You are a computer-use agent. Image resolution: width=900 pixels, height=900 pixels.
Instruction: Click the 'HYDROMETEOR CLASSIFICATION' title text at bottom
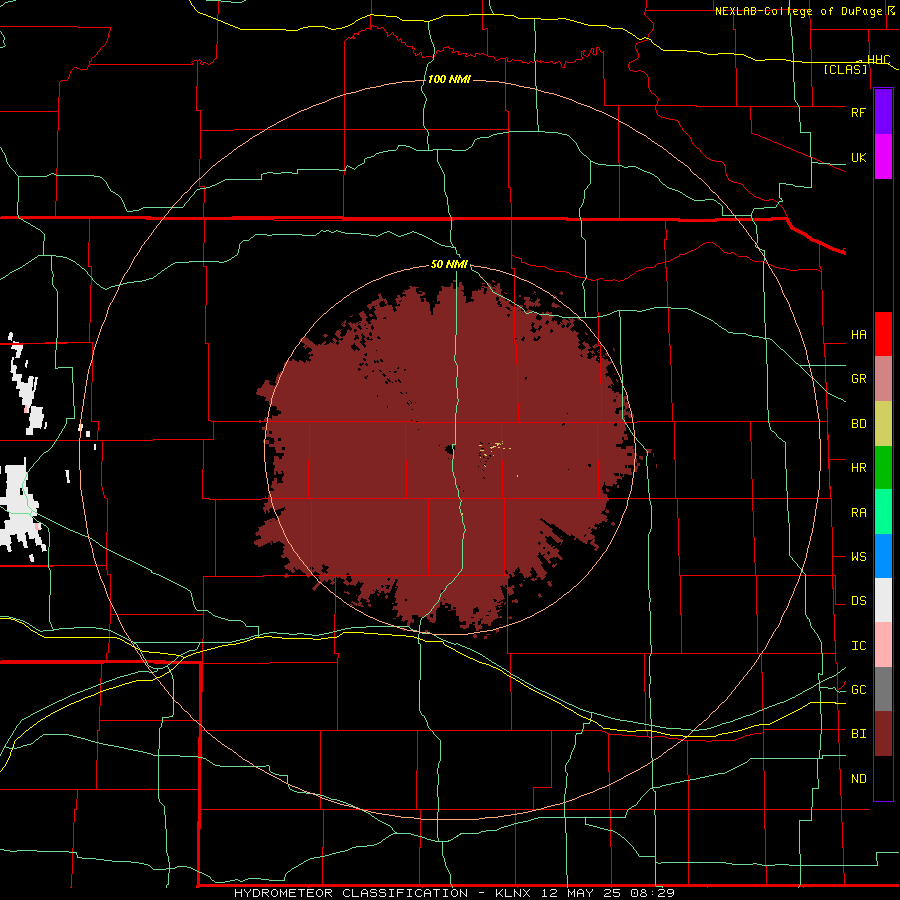351,893
